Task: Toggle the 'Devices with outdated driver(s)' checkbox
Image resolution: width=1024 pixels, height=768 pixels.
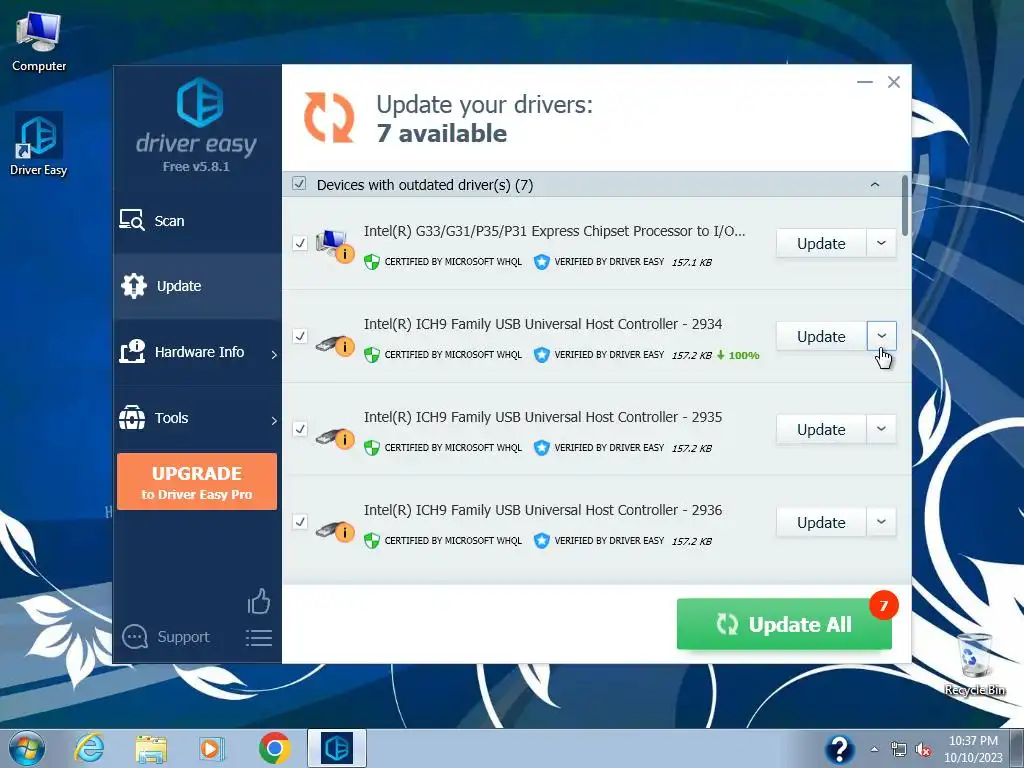Action: pyautogui.click(x=299, y=184)
